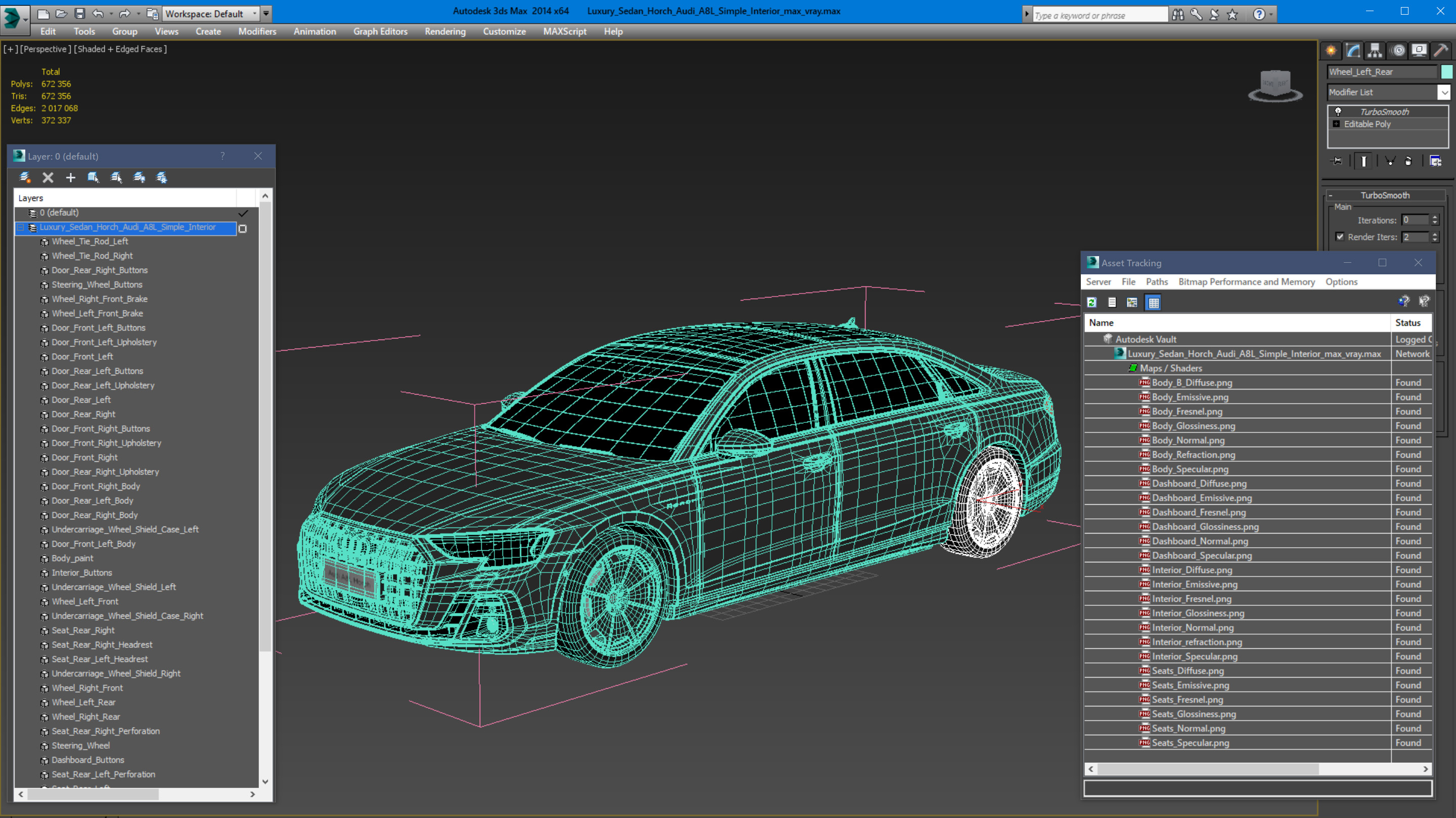This screenshot has height=818, width=1456.
Task: Expand Editable Poly sub-objects in stack
Action: tap(1336, 124)
